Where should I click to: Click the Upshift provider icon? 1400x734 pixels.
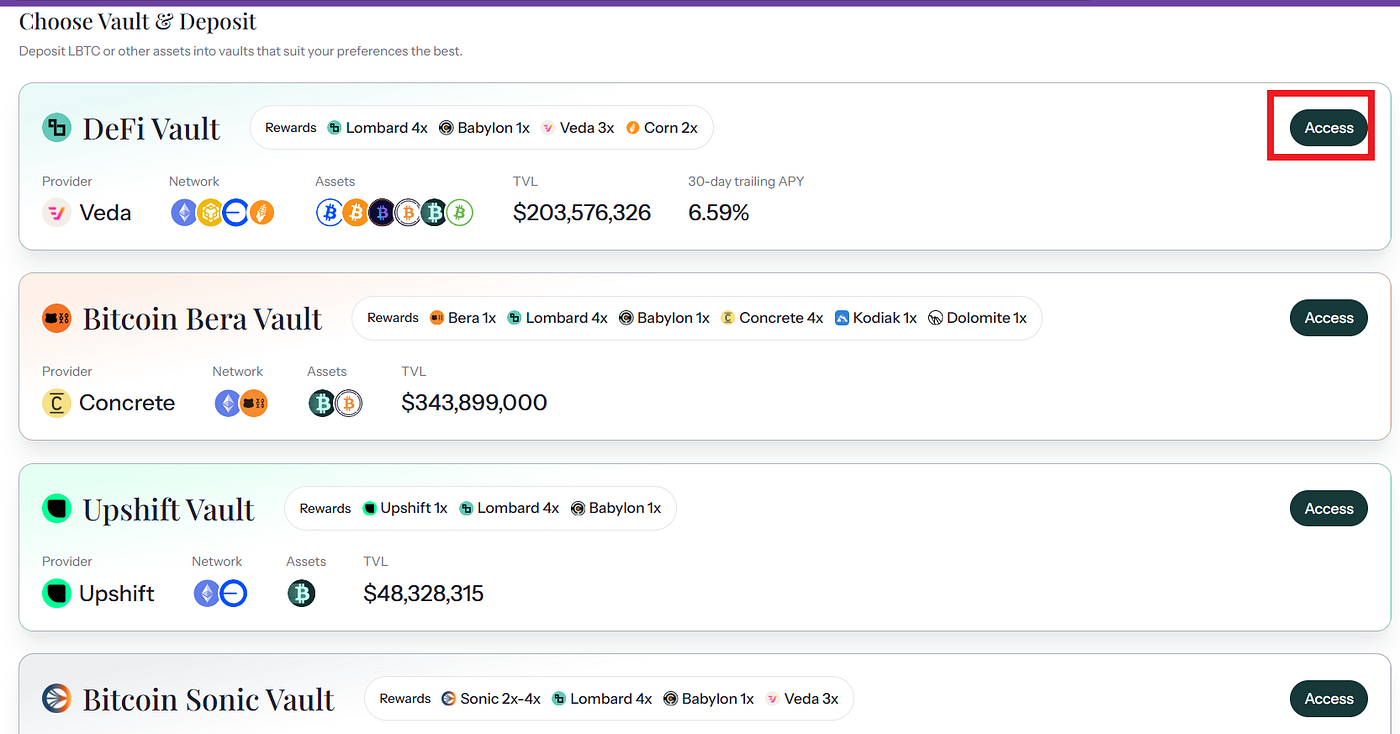click(56, 594)
